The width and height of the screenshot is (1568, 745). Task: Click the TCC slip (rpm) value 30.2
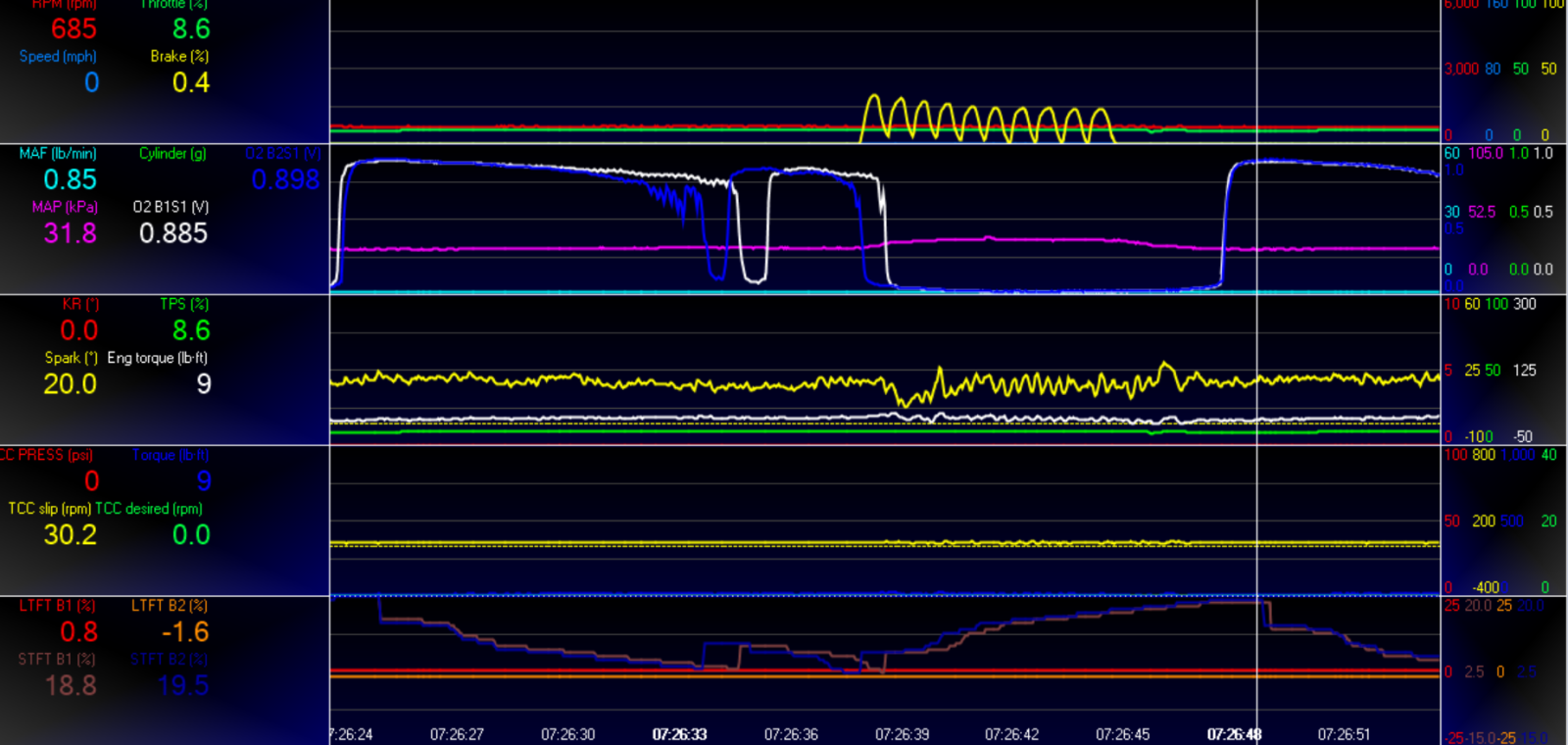[x=70, y=535]
